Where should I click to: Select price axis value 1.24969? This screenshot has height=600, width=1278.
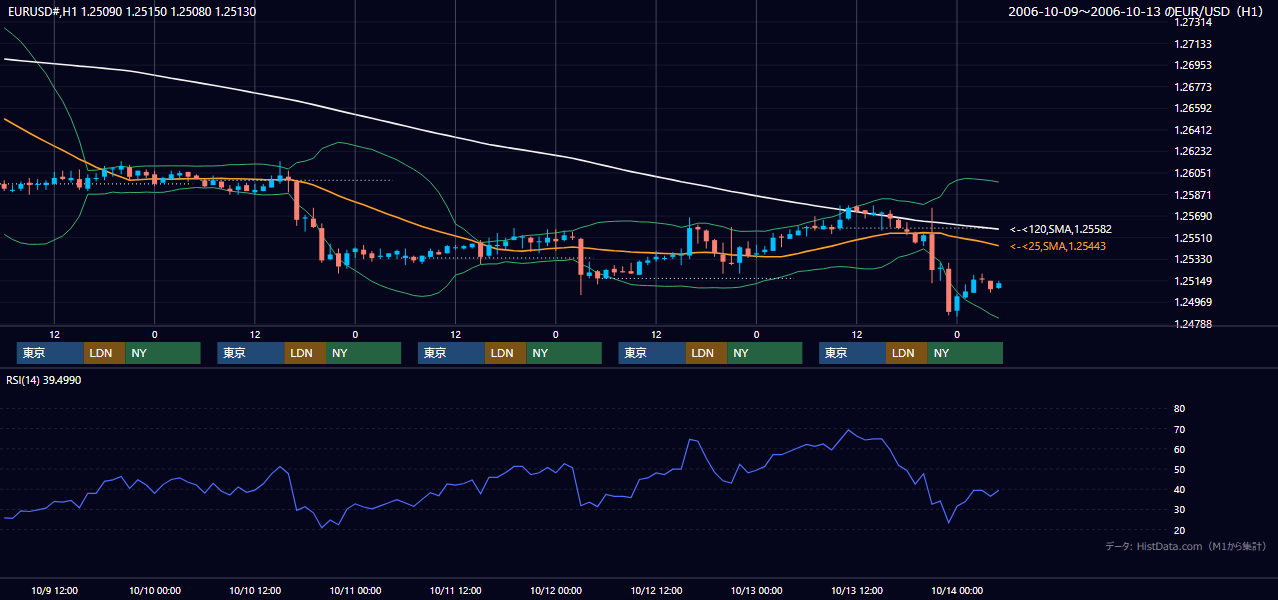pos(1193,302)
